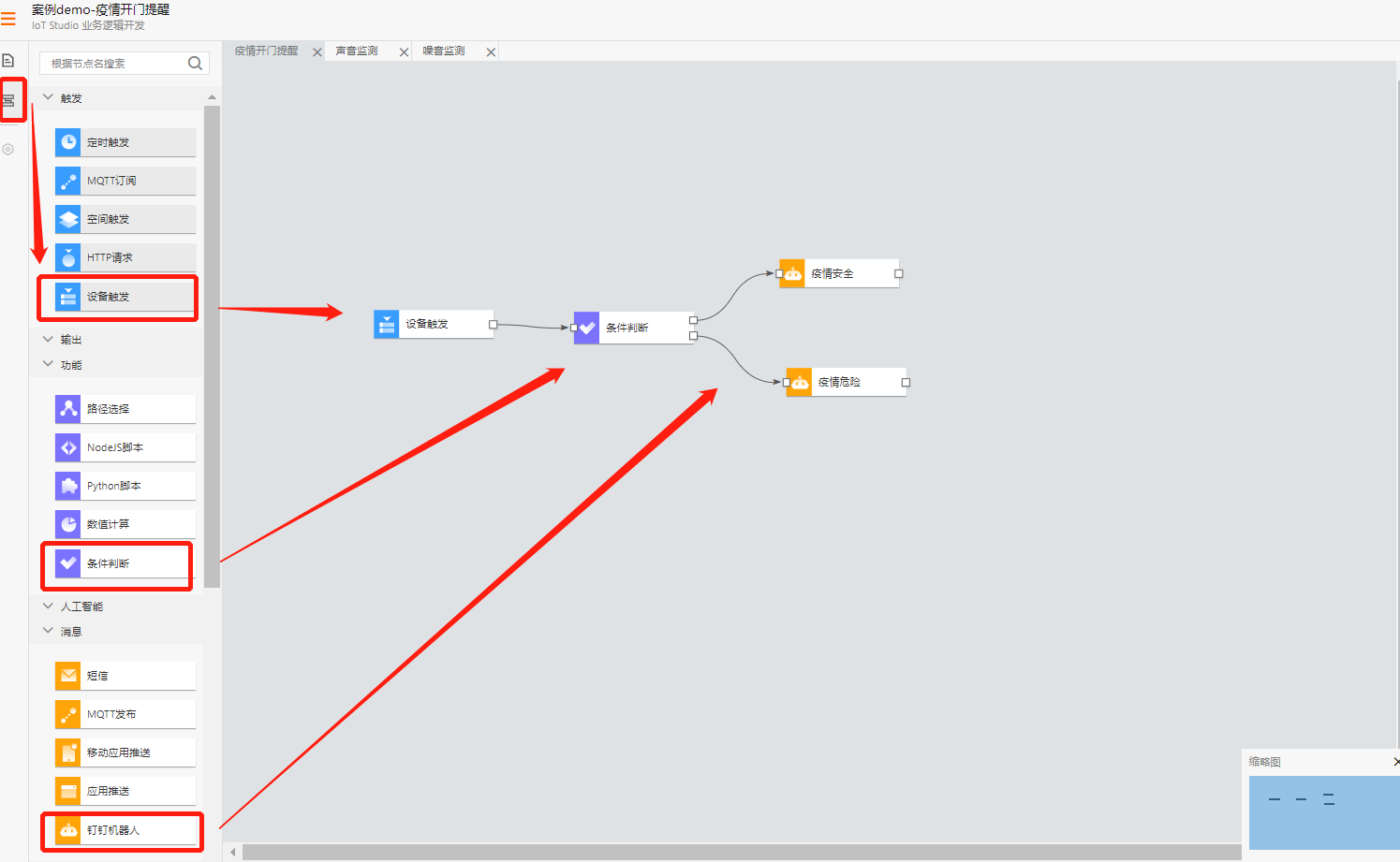Click the 应用推送 palette item label
1400x862 pixels.
pos(108,792)
